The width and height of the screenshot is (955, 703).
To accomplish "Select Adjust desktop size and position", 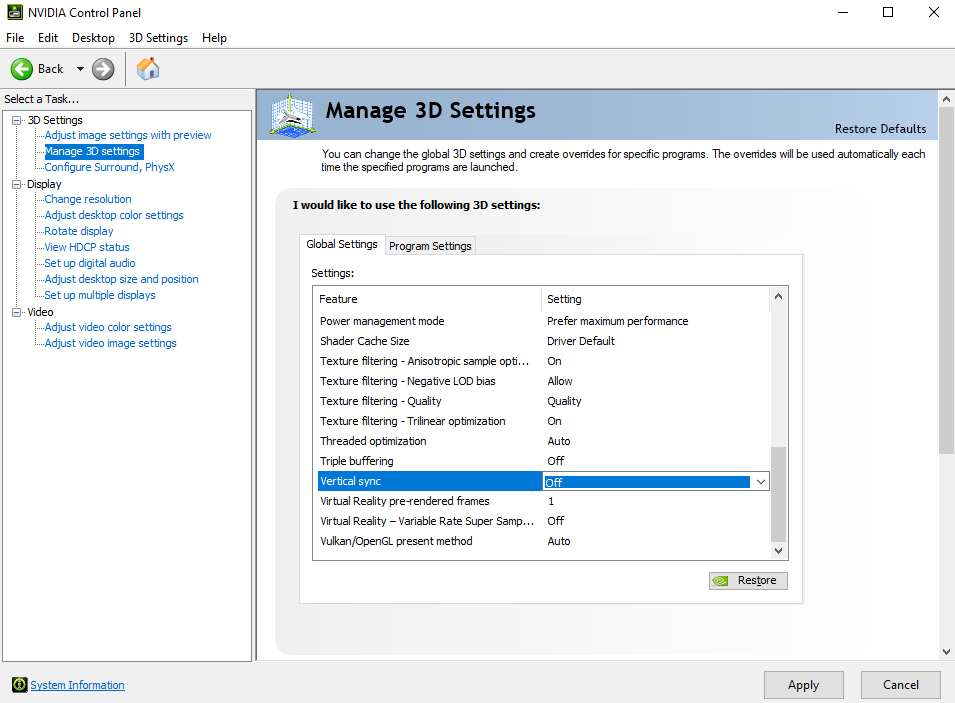I will click(122, 279).
